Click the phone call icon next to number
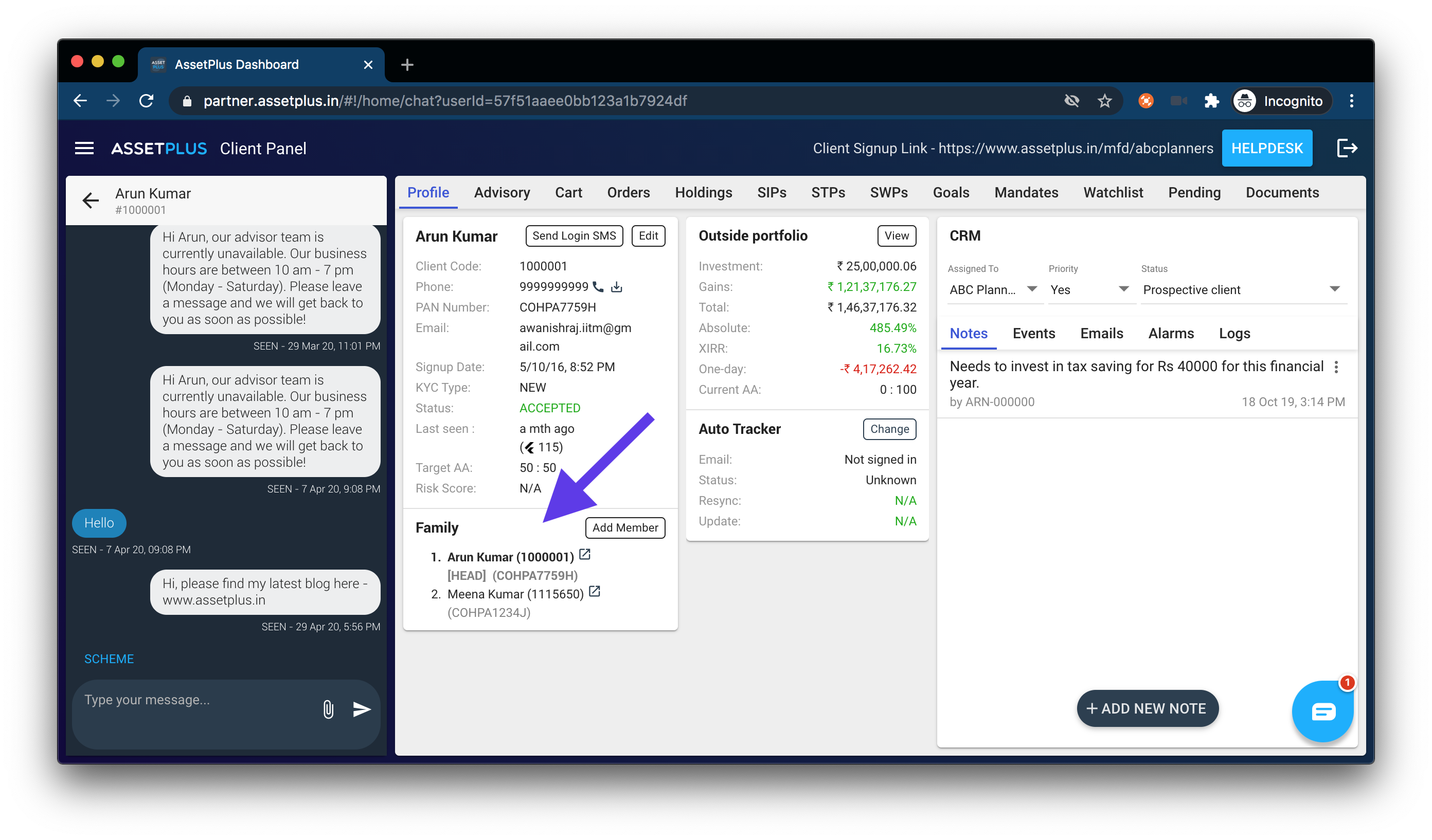This screenshot has height=840, width=1432. [x=598, y=287]
